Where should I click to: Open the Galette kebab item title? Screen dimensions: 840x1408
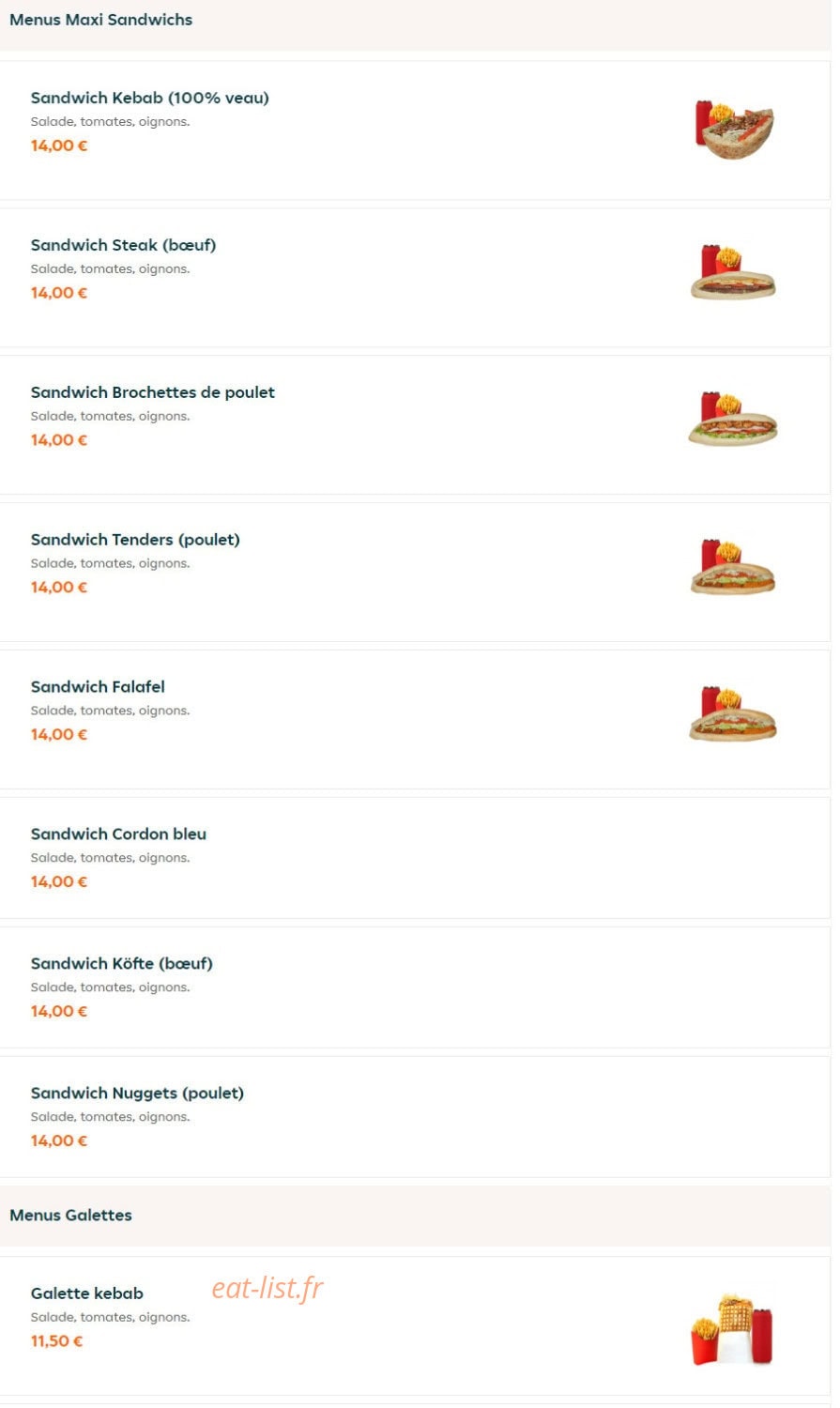tap(87, 1293)
